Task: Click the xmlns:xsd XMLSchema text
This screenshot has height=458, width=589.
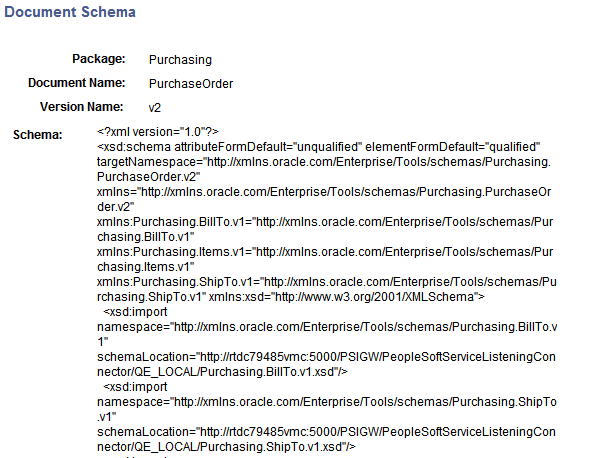Action: [347, 297]
